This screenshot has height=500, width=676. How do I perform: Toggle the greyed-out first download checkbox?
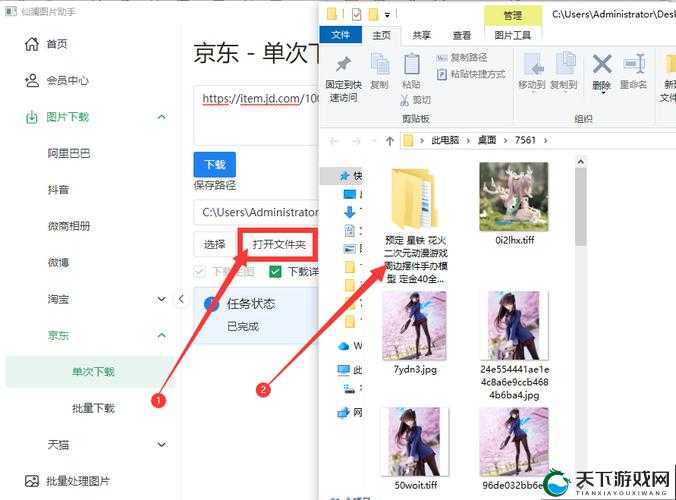tap(199, 272)
